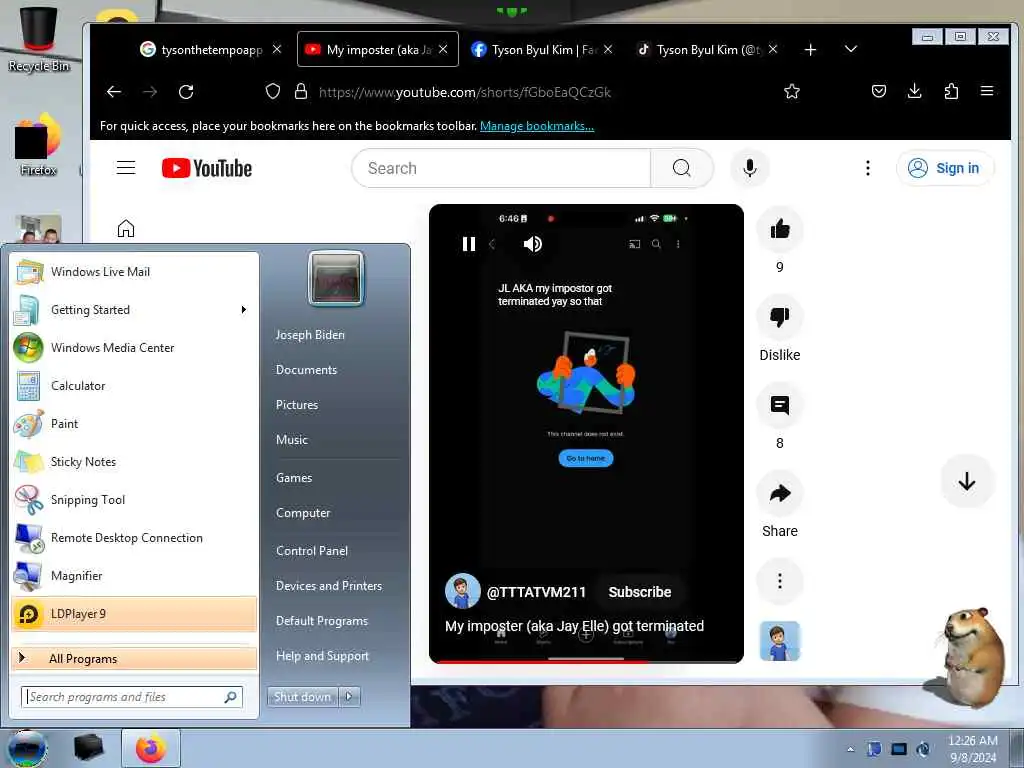
Task: Open the Firefox hamburger application menu
Action: tap(987, 91)
